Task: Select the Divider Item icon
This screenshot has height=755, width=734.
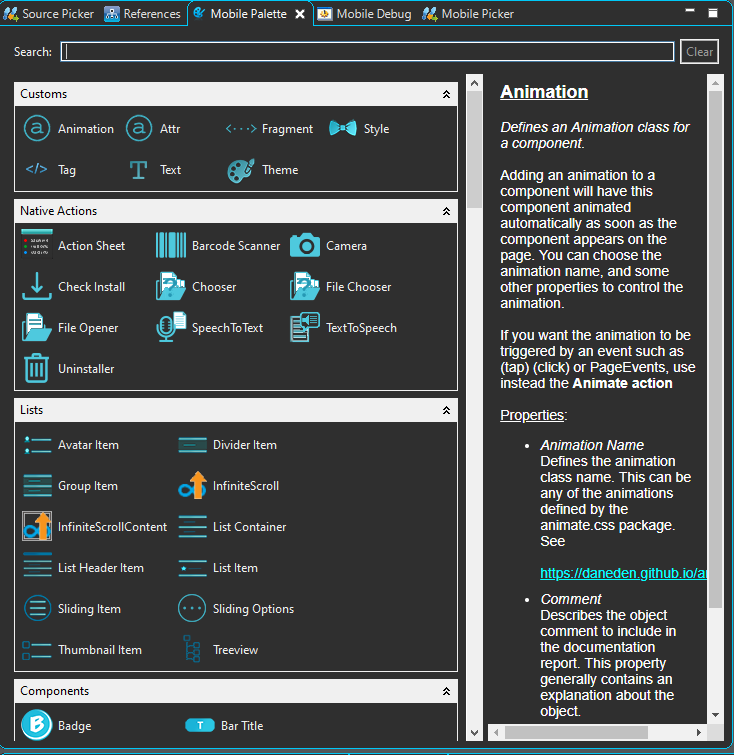Action: pos(192,444)
